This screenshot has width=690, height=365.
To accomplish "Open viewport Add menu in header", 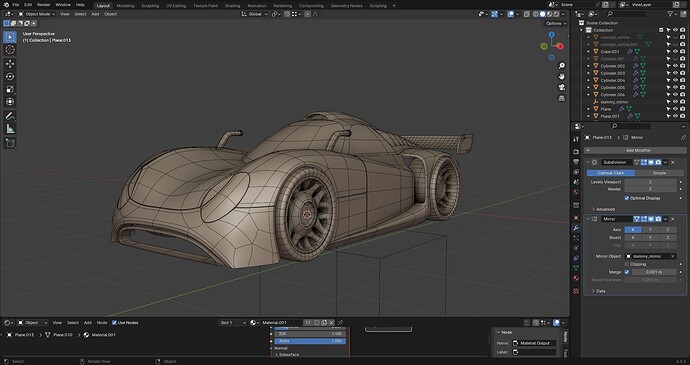I will (x=95, y=14).
